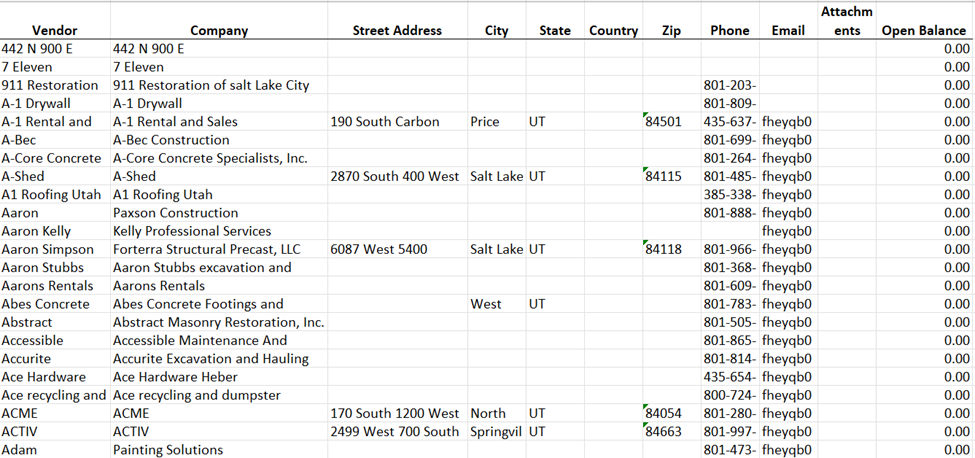Select phone cell 385-338-
The width and height of the screenshot is (975, 458).
(x=730, y=195)
